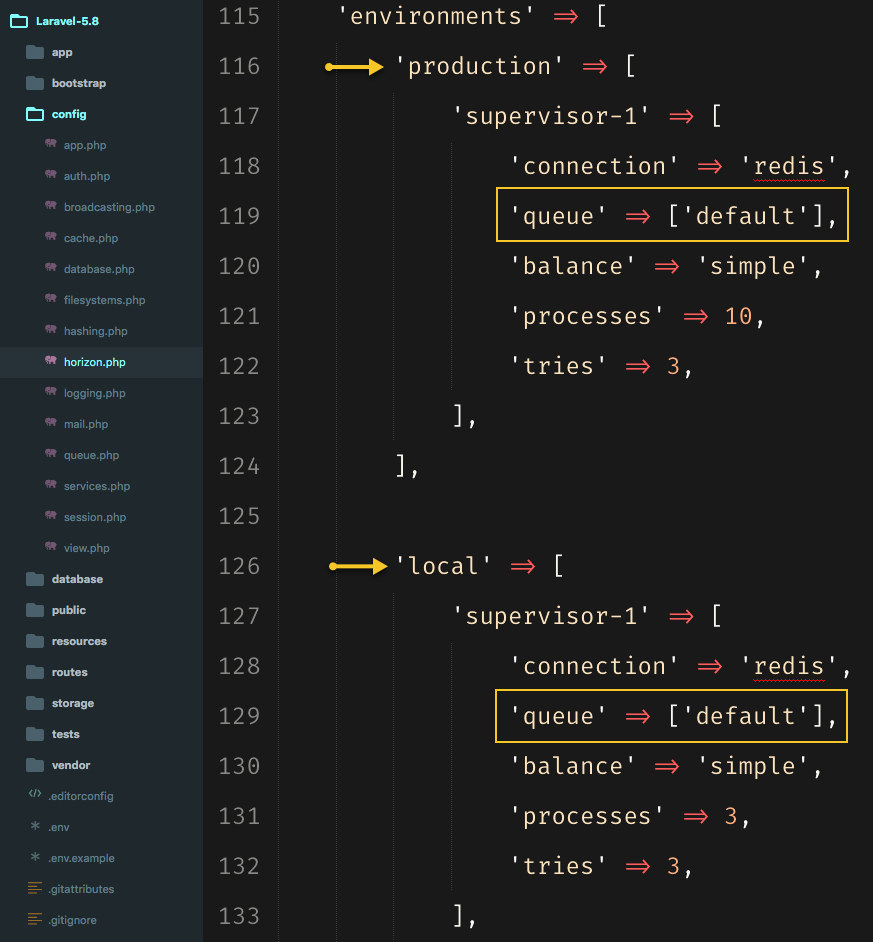This screenshot has height=942, width=873.
Task: Click the code icon beside .editorconfig
Action: coord(35,794)
